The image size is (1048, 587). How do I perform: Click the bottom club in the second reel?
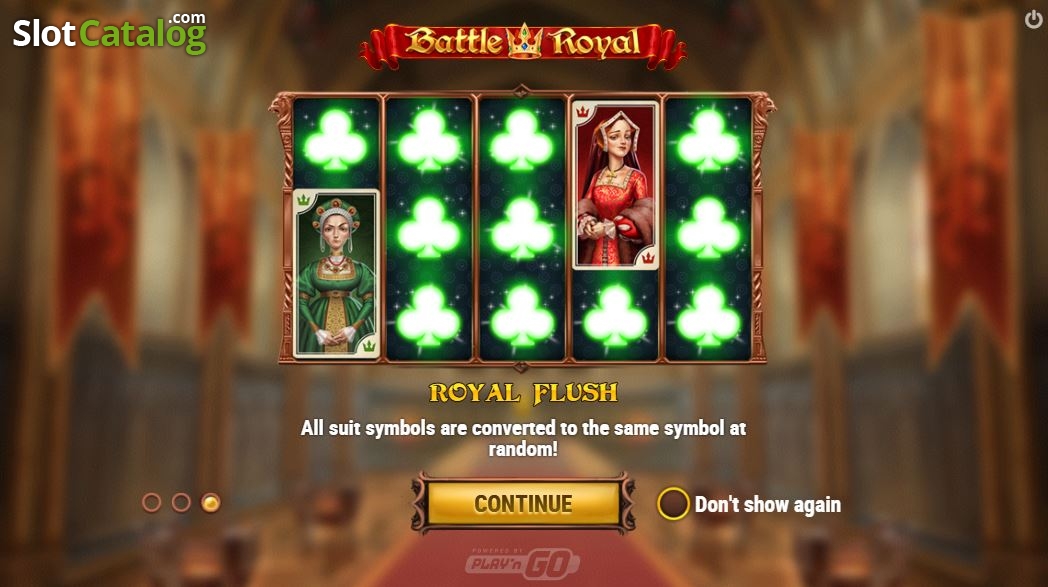[428, 318]
